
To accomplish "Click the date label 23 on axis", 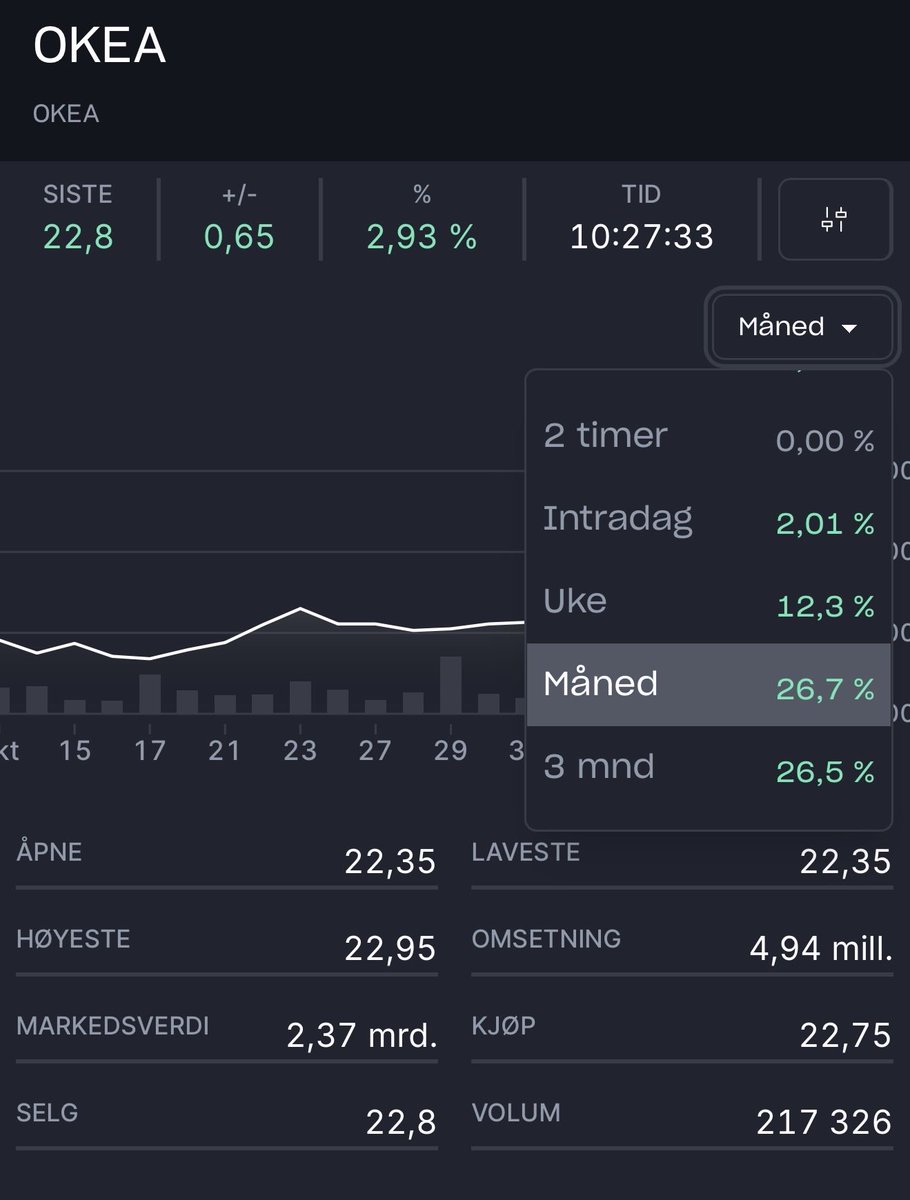I will point(300,750).
